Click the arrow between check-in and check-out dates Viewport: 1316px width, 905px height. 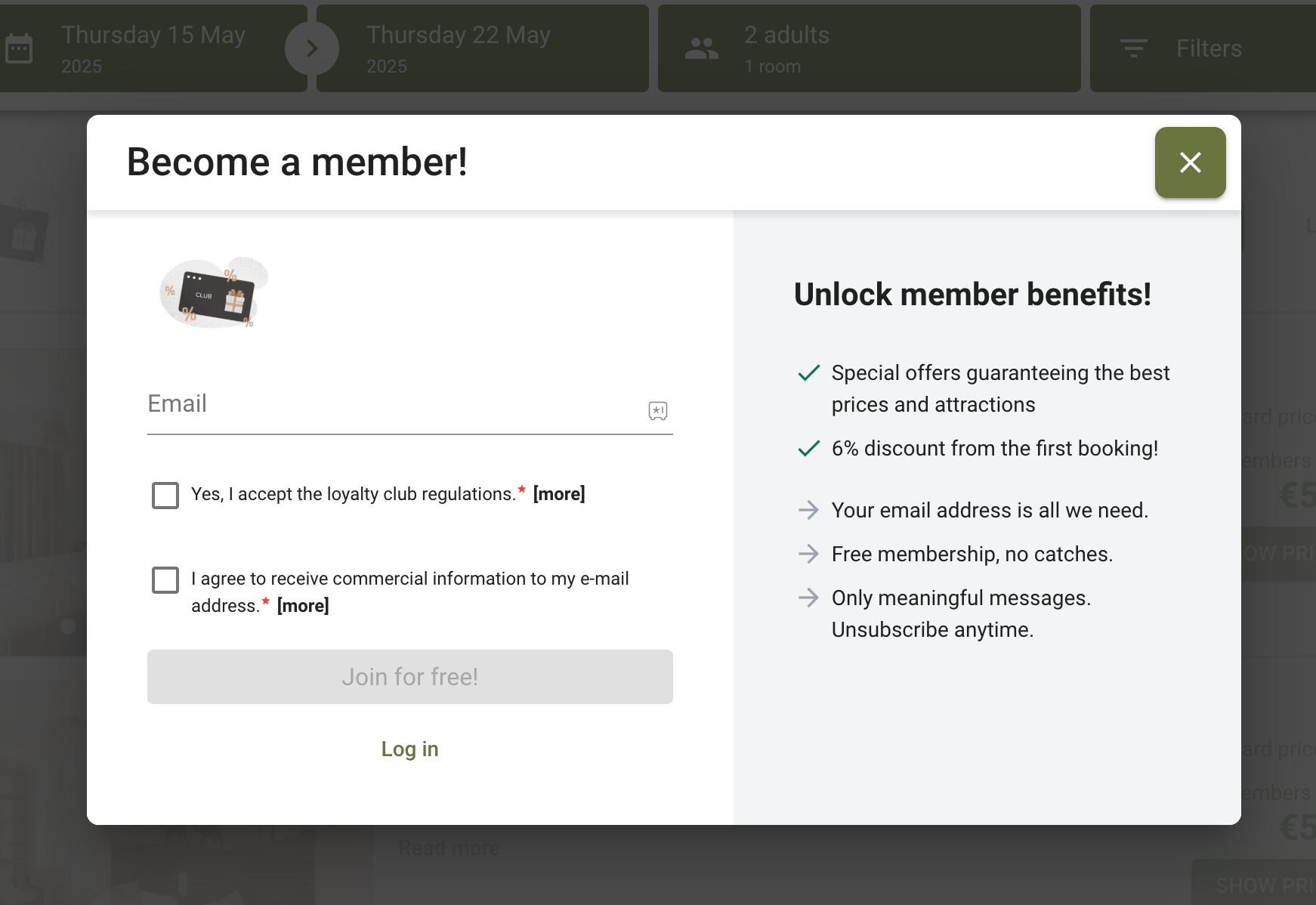311,49
